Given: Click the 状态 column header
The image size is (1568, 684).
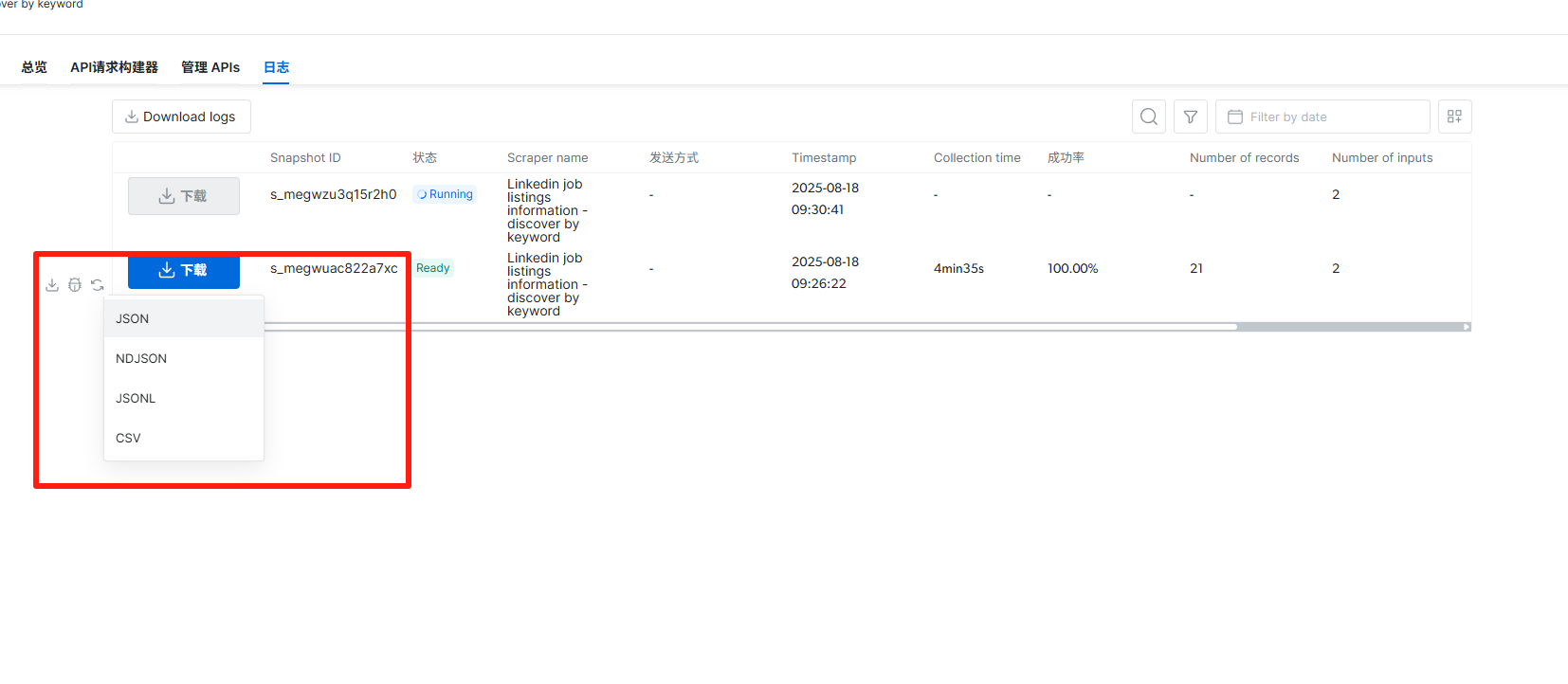Looking at the screenshot, I should (x=425, y=158).
